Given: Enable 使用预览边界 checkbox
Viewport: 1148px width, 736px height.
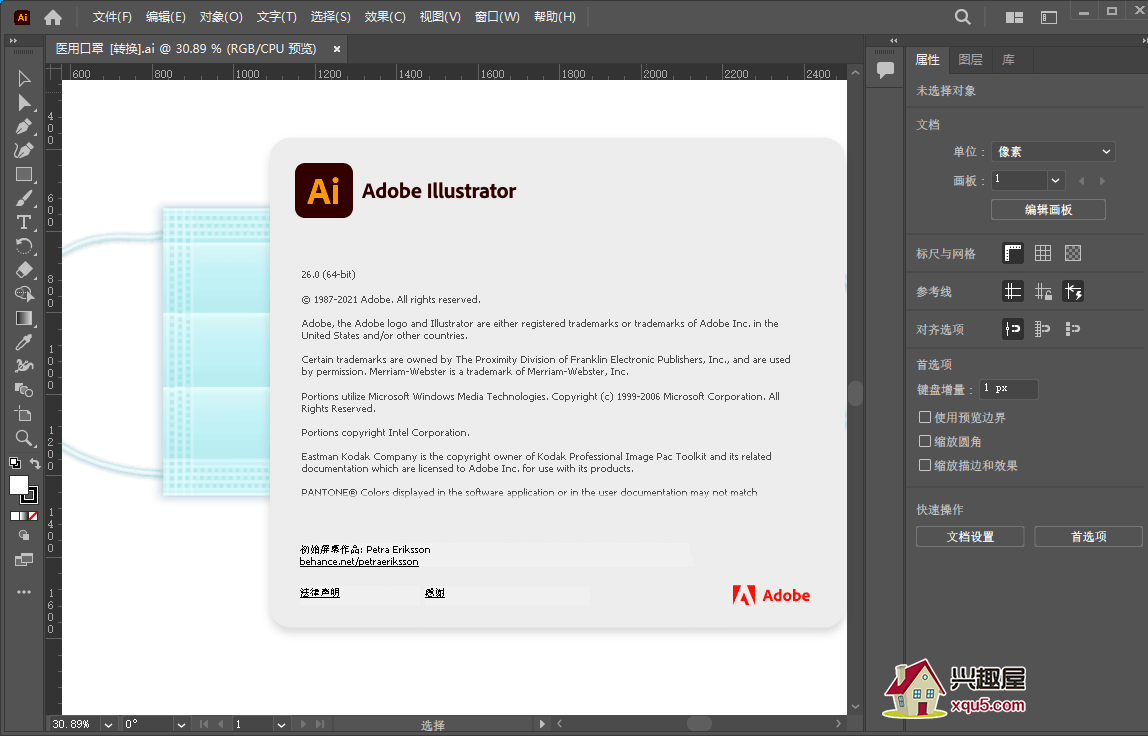Looking at the screenshot, I should (x=925, y=417).
